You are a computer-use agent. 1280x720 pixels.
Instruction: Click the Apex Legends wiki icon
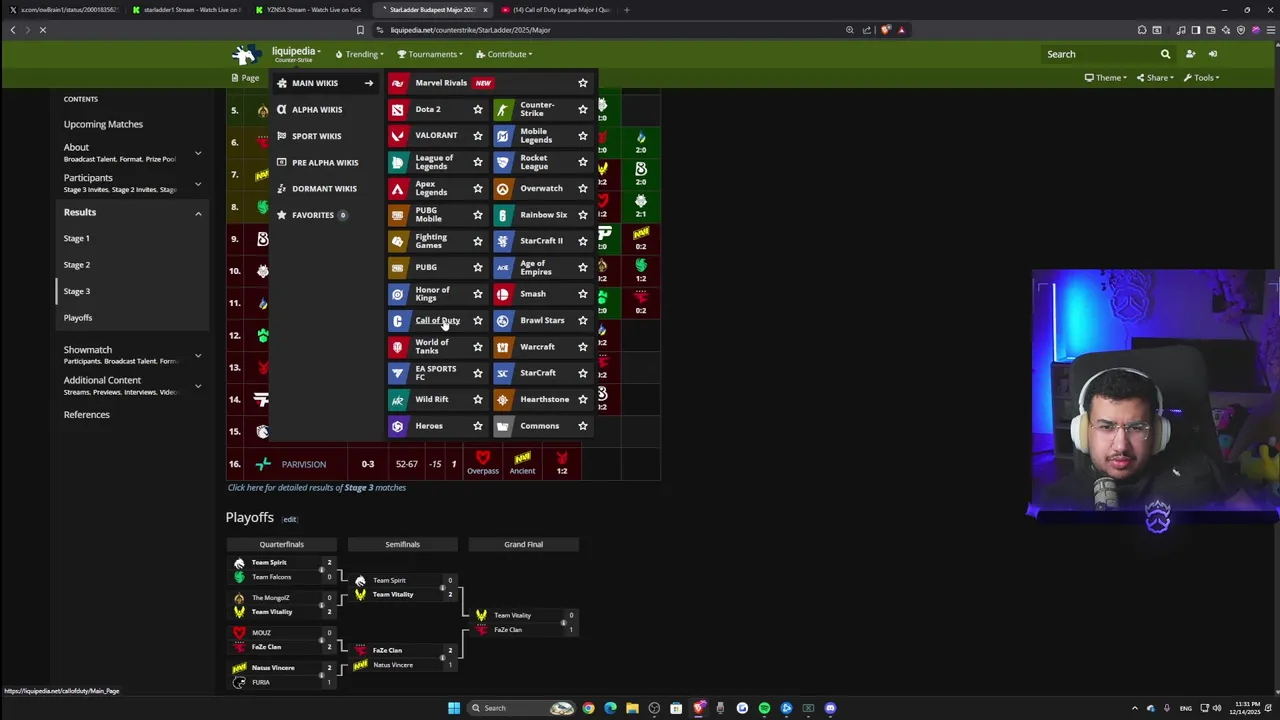pos(398,188)
